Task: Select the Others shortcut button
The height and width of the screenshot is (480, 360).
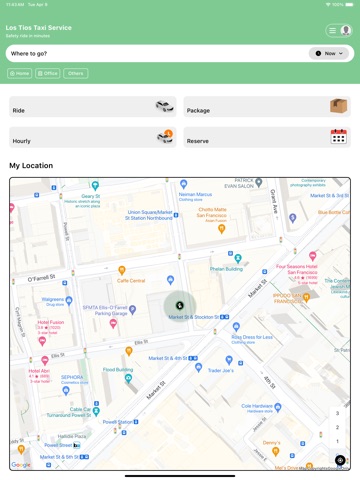Action: tap(76, 73)
